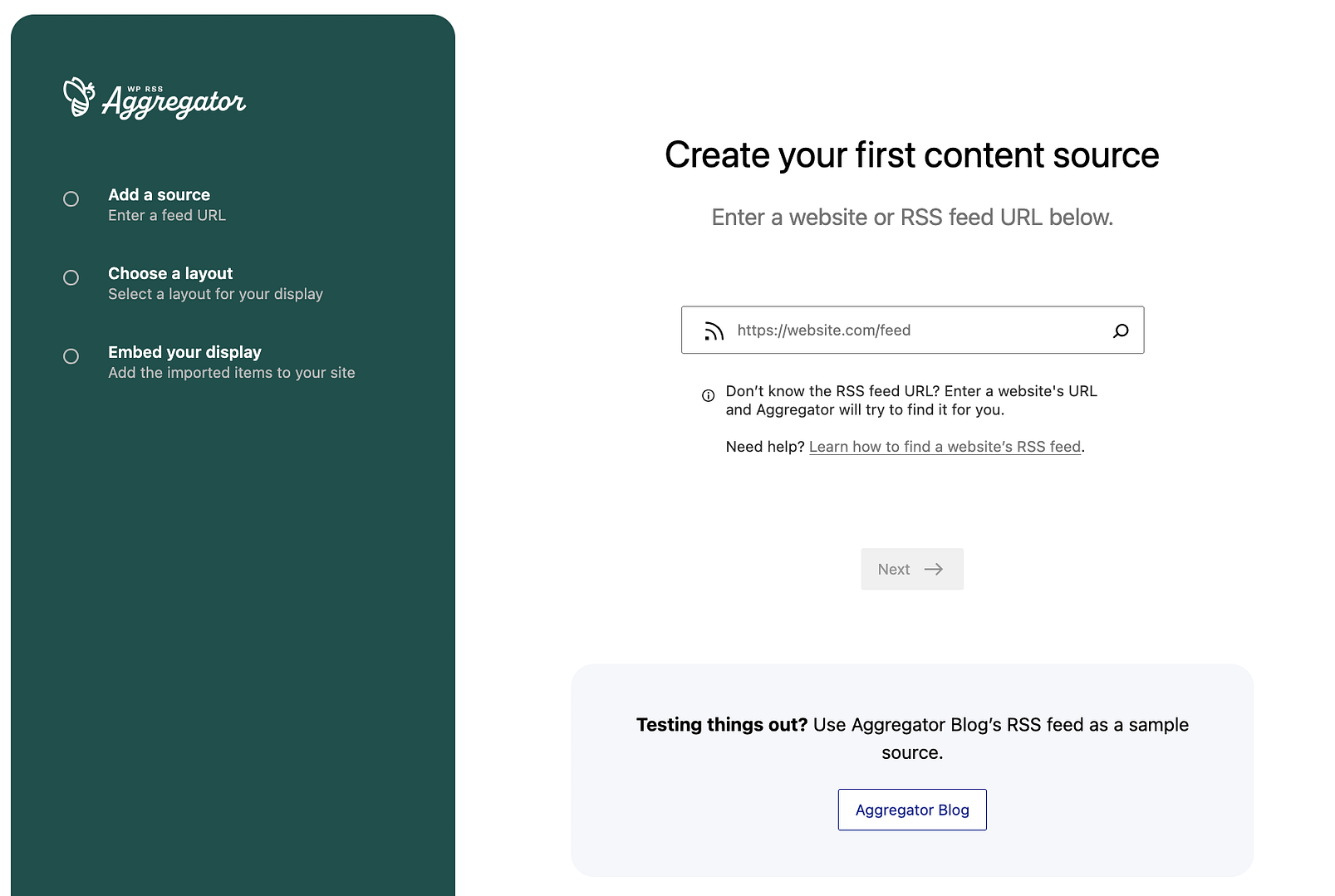Click the 'Testing things out?' bold text

pyautogui.click(x=722, y=725)
